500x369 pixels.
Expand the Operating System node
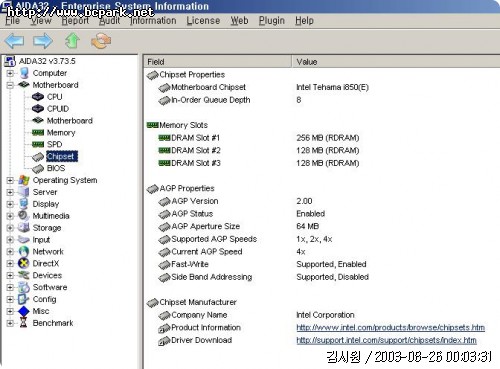click(x=10, y=180)
